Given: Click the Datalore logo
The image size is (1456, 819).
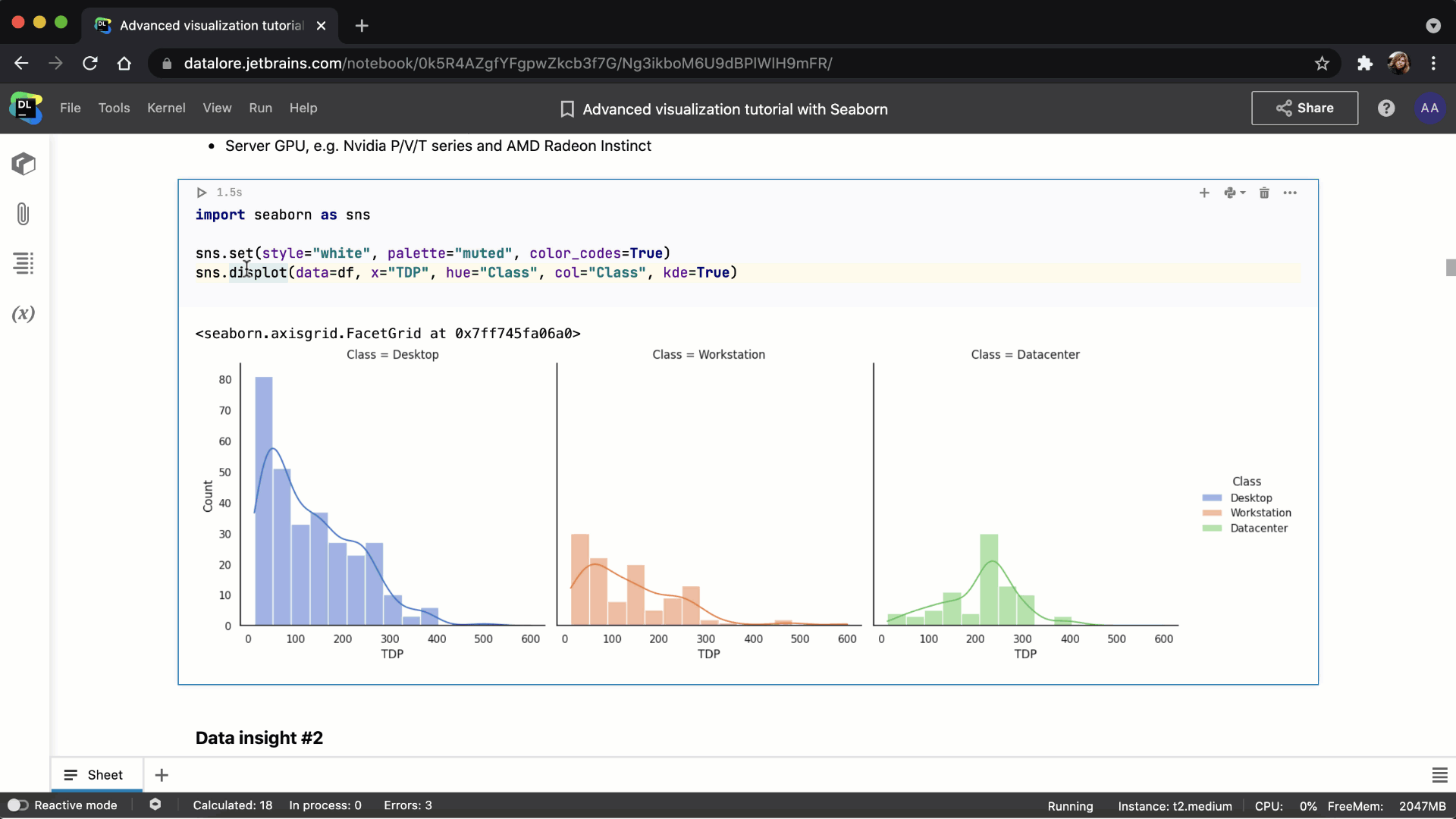Looking at the screenshot, I should [x=26, y=108].
